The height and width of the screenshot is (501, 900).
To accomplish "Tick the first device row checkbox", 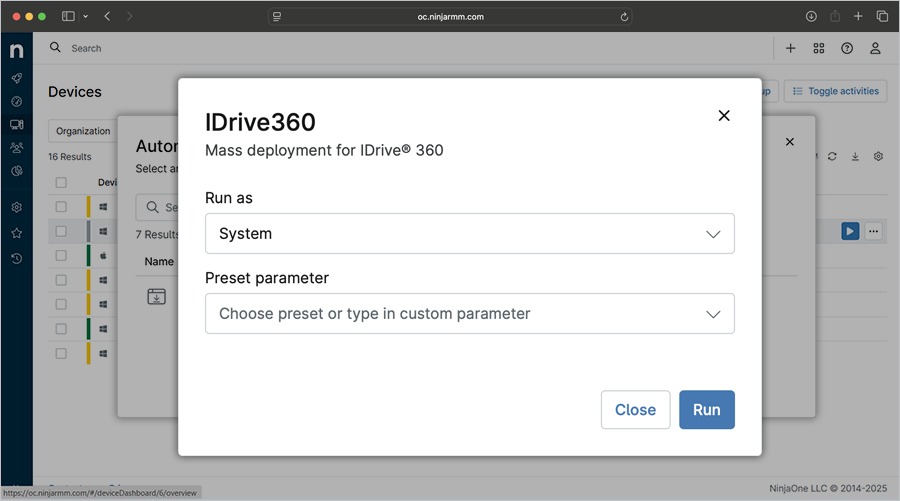I will click(x=61, y=207).
